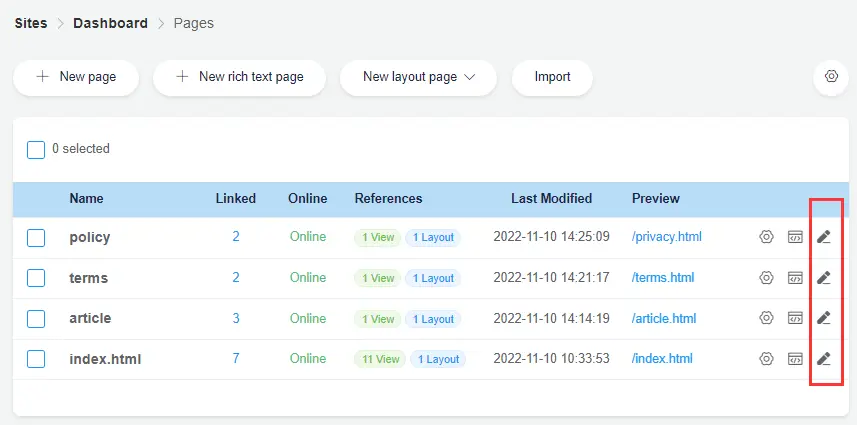Toggle the select-all checkbox beside 0 selected
Viewport: 857px width, 425px height.
[x=36, y=149]
